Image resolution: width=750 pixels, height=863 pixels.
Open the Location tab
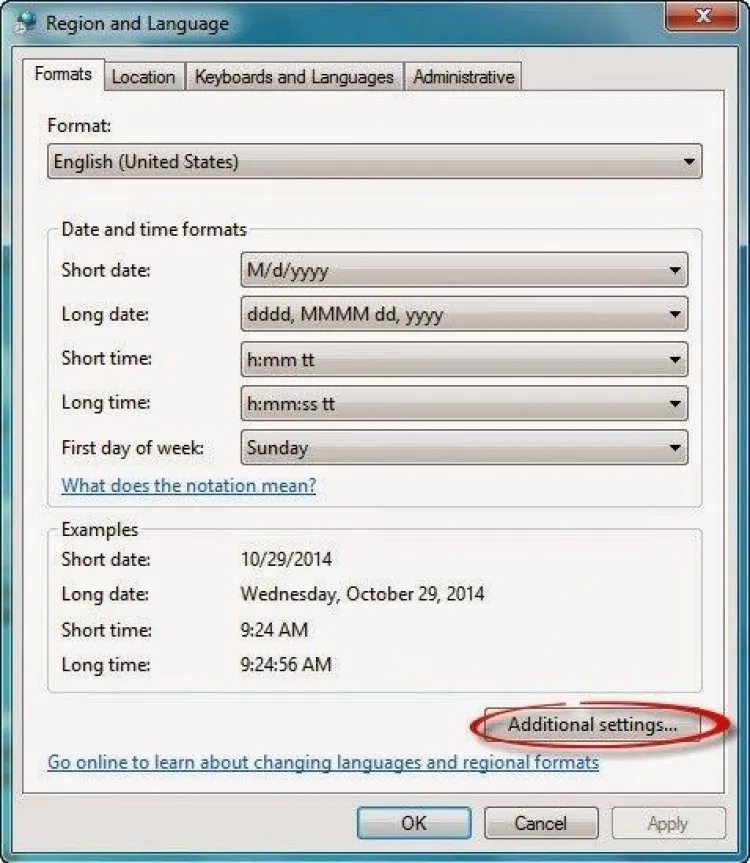143,77
